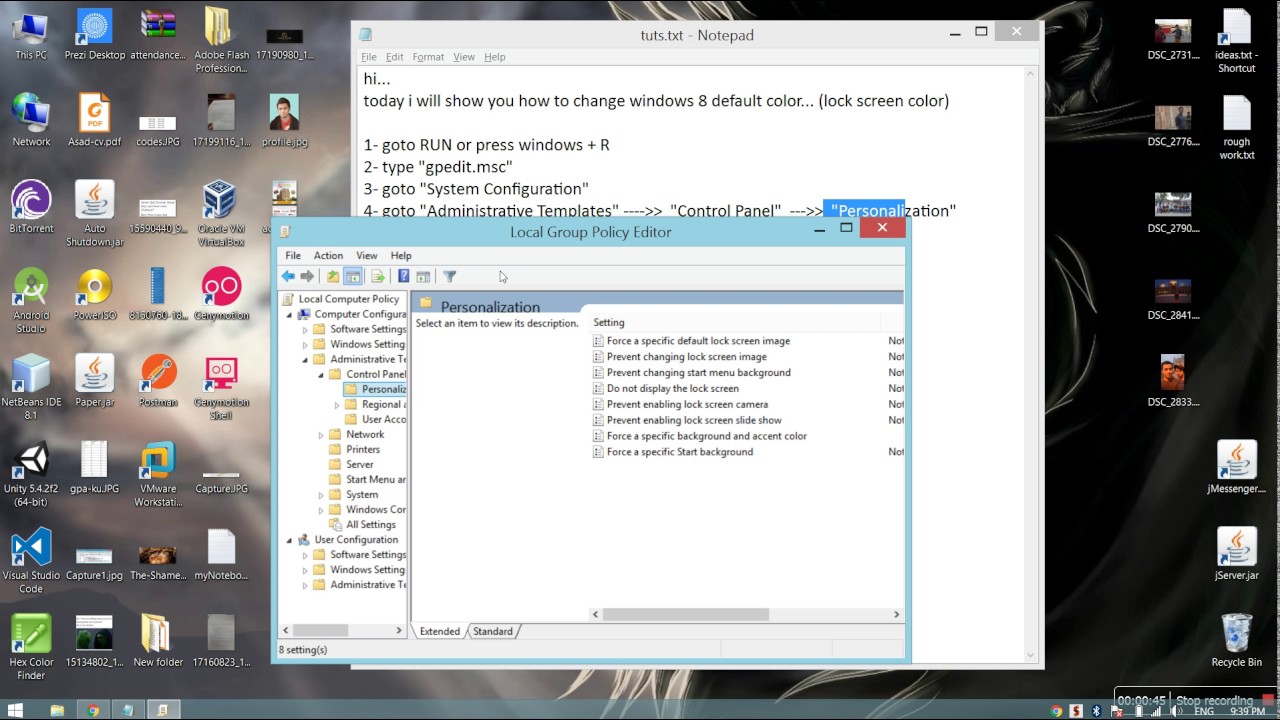Select the Postman desktop icon
This screenshot has width=1280, height=720.
(158, 381)
